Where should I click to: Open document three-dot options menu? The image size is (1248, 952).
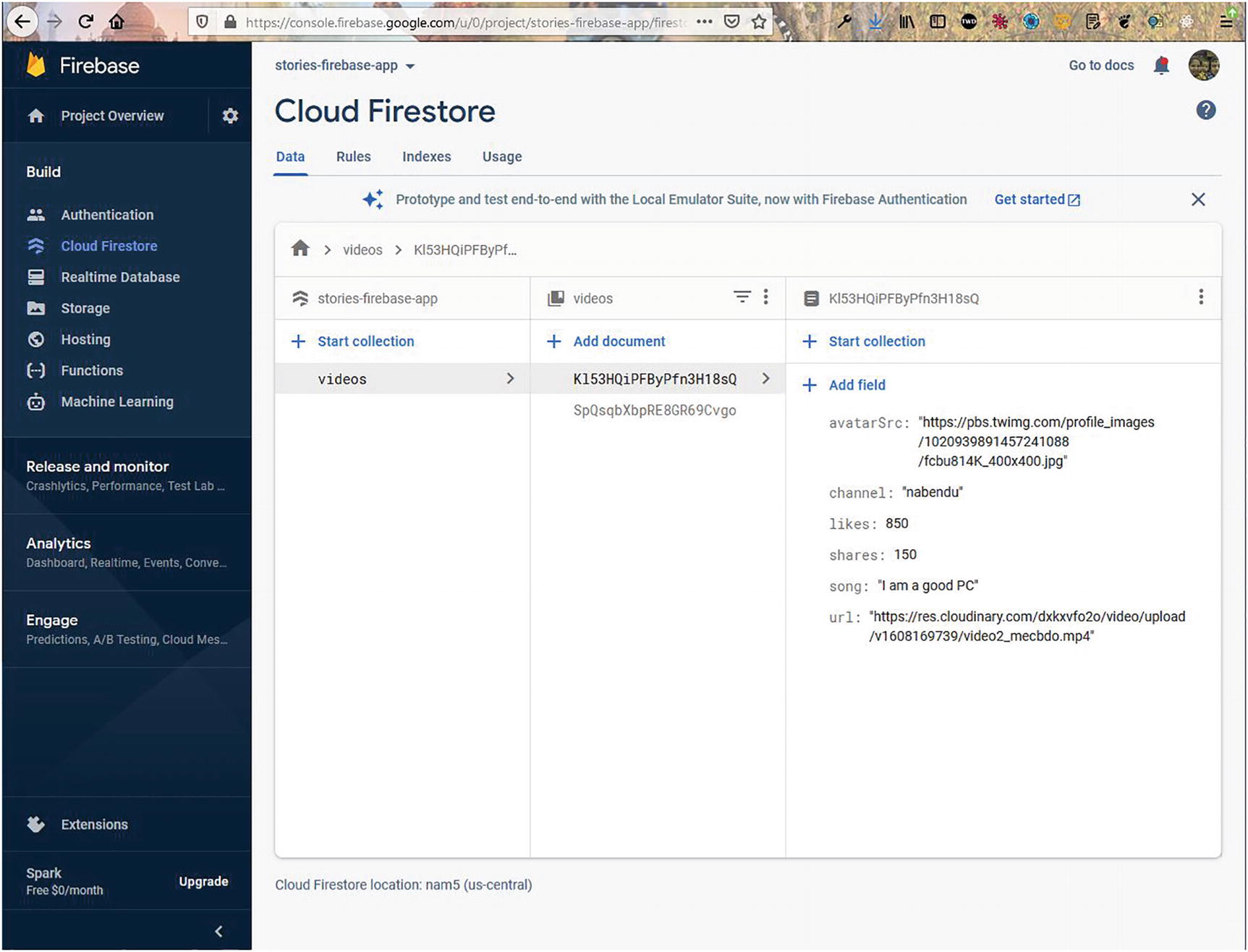click(1200, 297)
